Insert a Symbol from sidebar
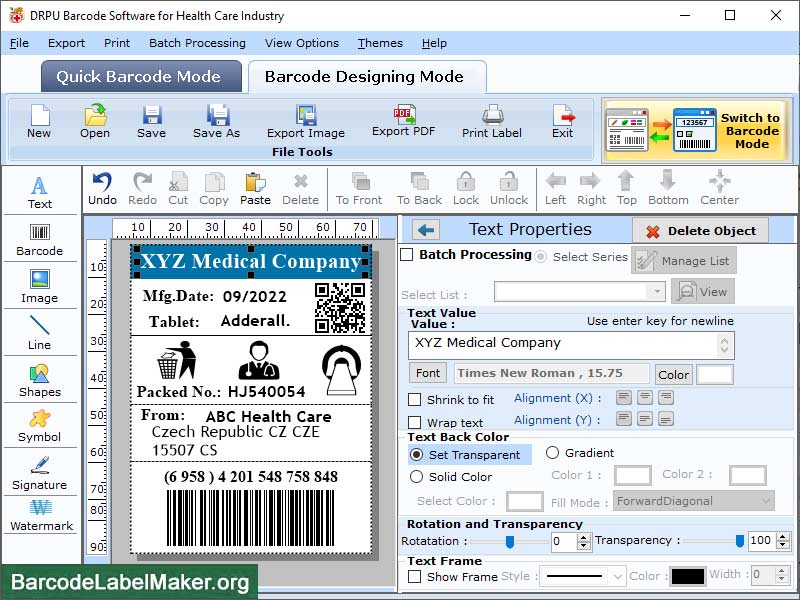Viewport: 800px width, 600px height. tap(39, 425)
